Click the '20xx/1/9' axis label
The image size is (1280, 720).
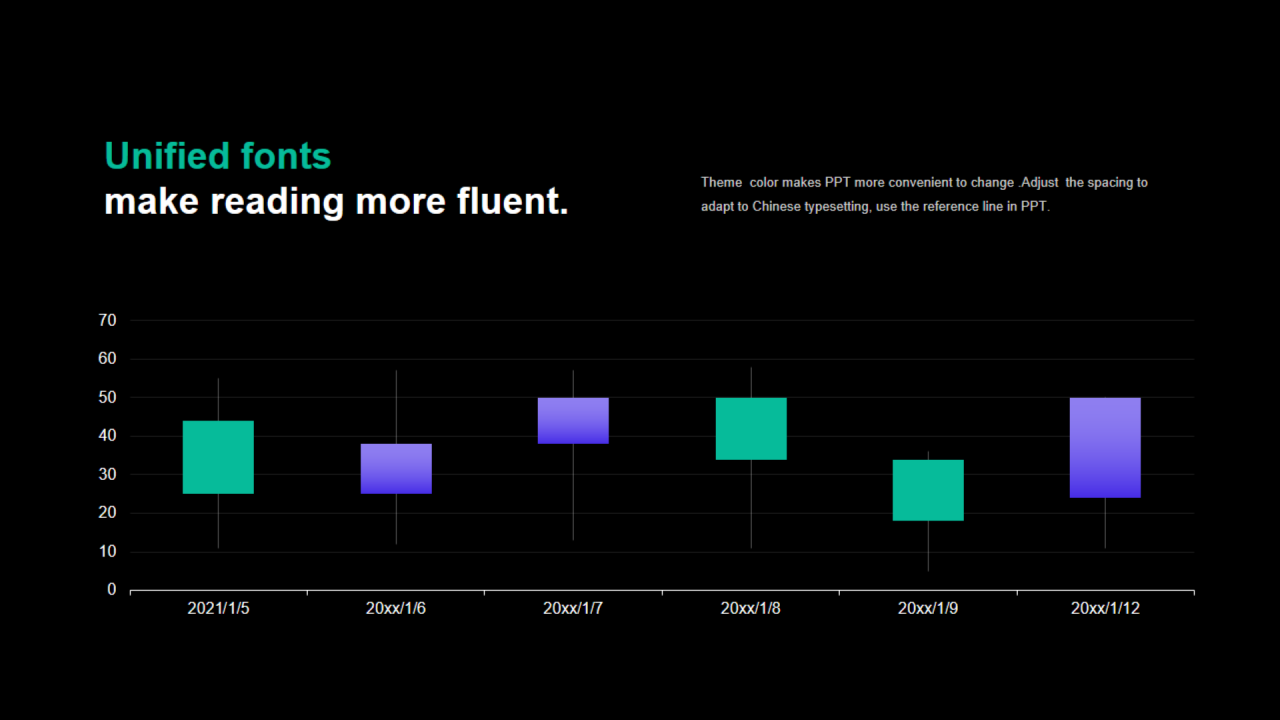928,608
